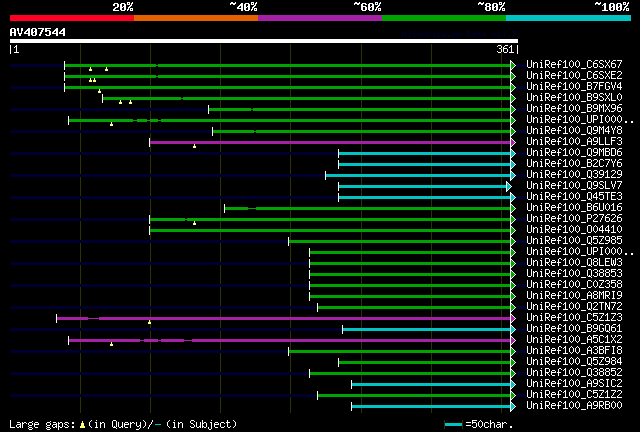640x432 pixels.
Task: Click the Large gaps legend text
Action: coord(42,425)
